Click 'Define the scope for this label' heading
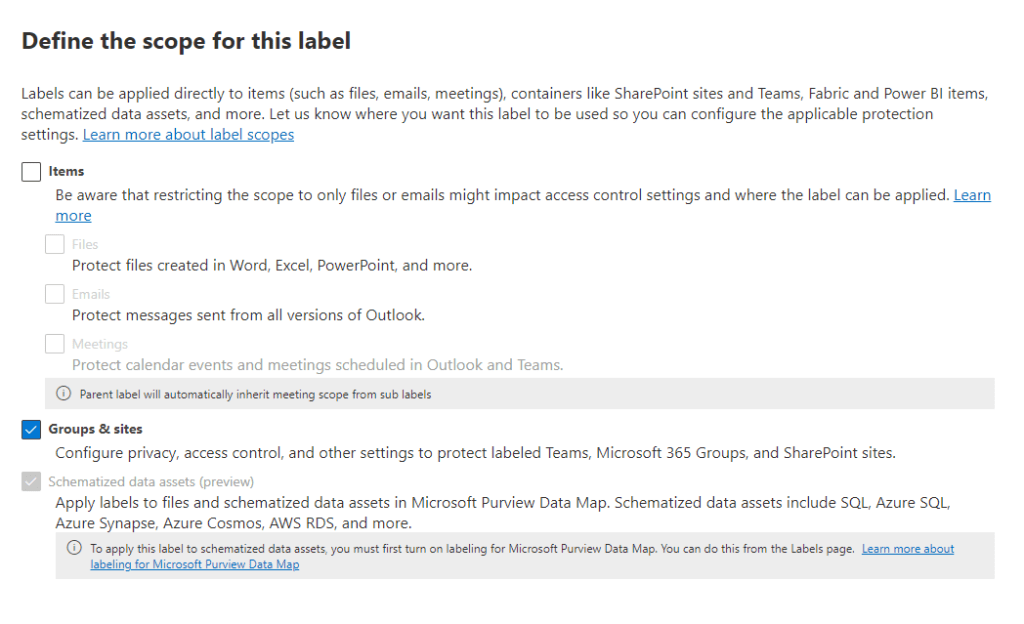 coord(186,41)
